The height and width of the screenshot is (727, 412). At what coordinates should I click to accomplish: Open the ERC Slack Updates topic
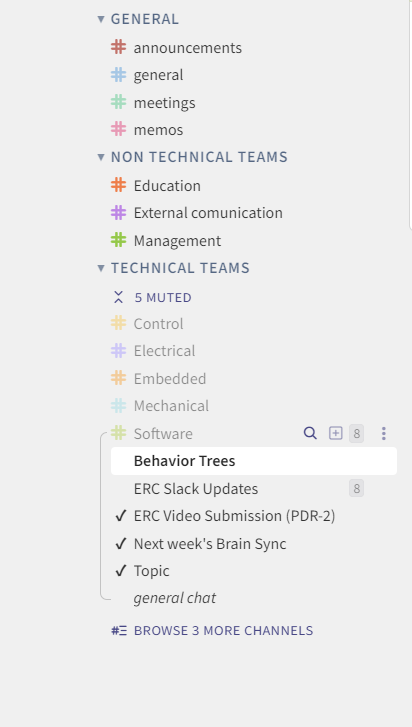click(196, 489)
